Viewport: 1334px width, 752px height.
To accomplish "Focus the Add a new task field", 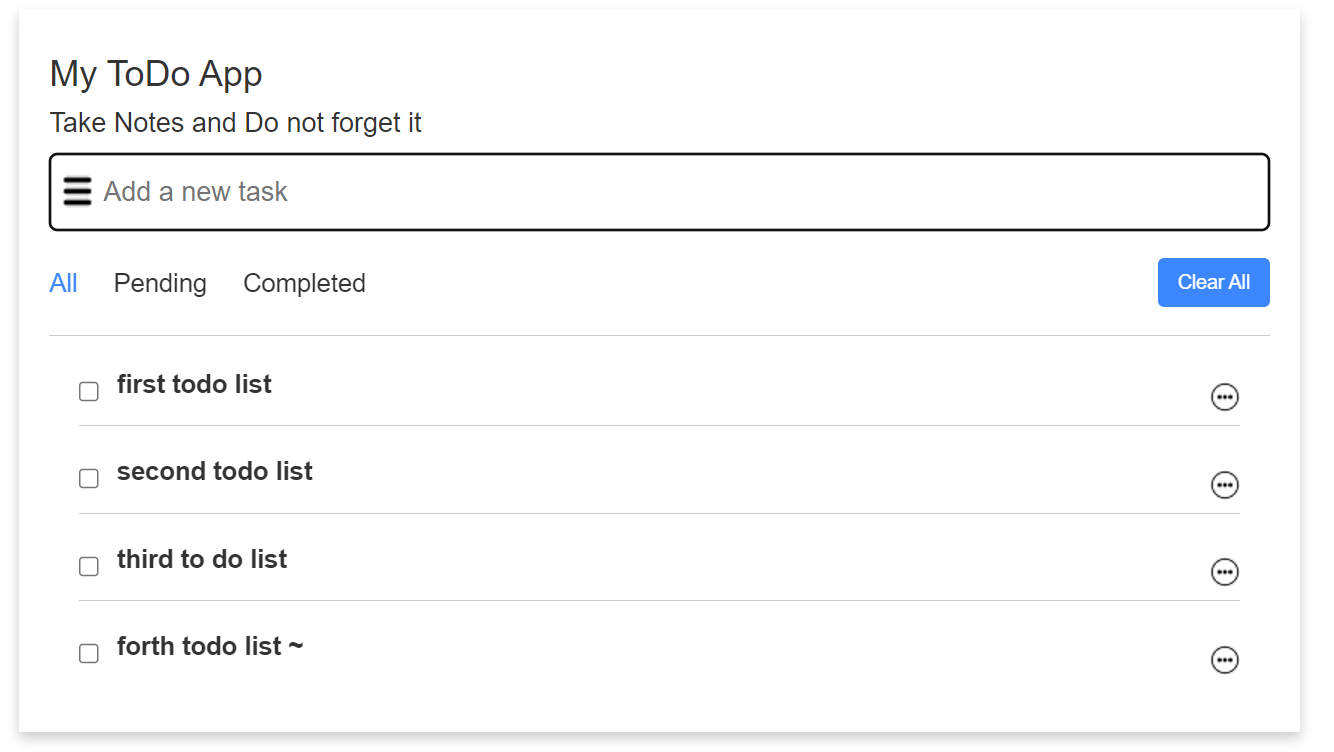I will pyautogui.click(x=680, y=191).
